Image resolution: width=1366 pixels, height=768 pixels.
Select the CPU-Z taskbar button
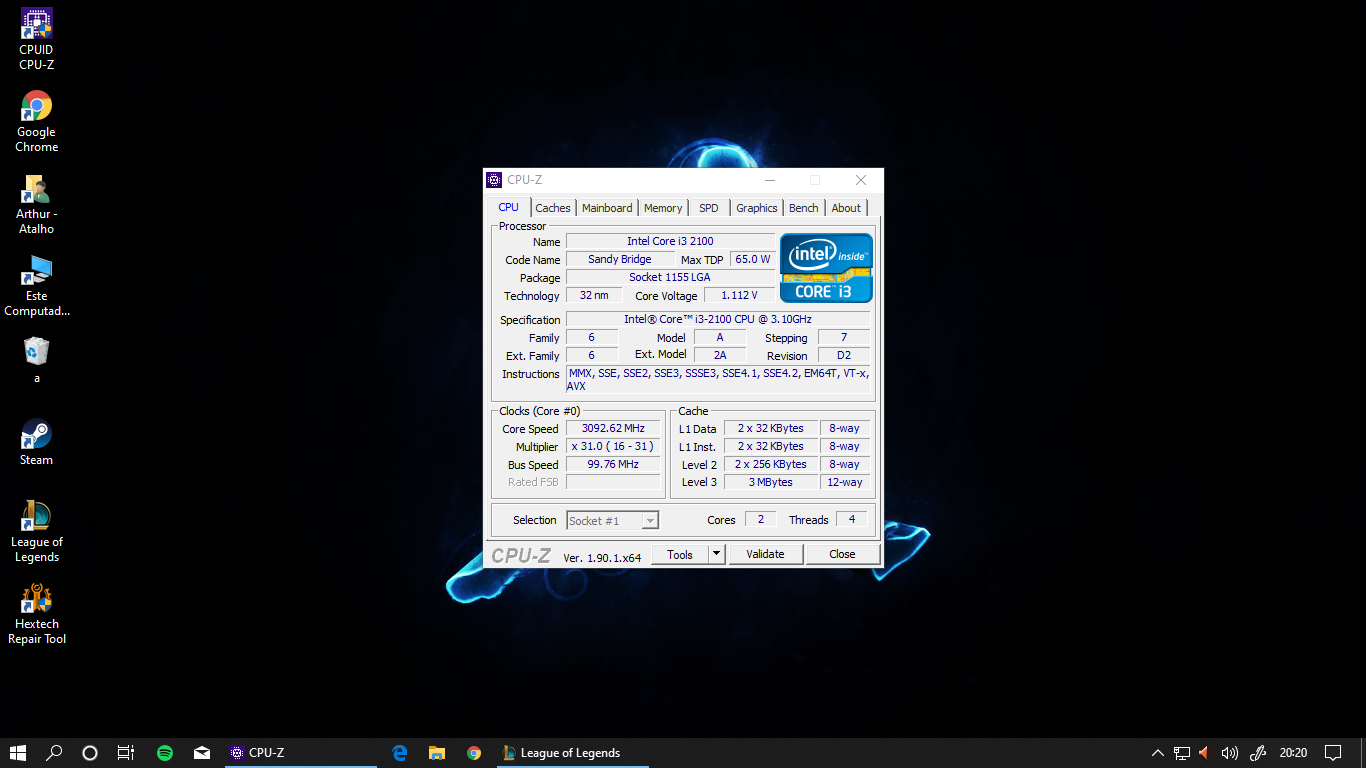[301, 753]
